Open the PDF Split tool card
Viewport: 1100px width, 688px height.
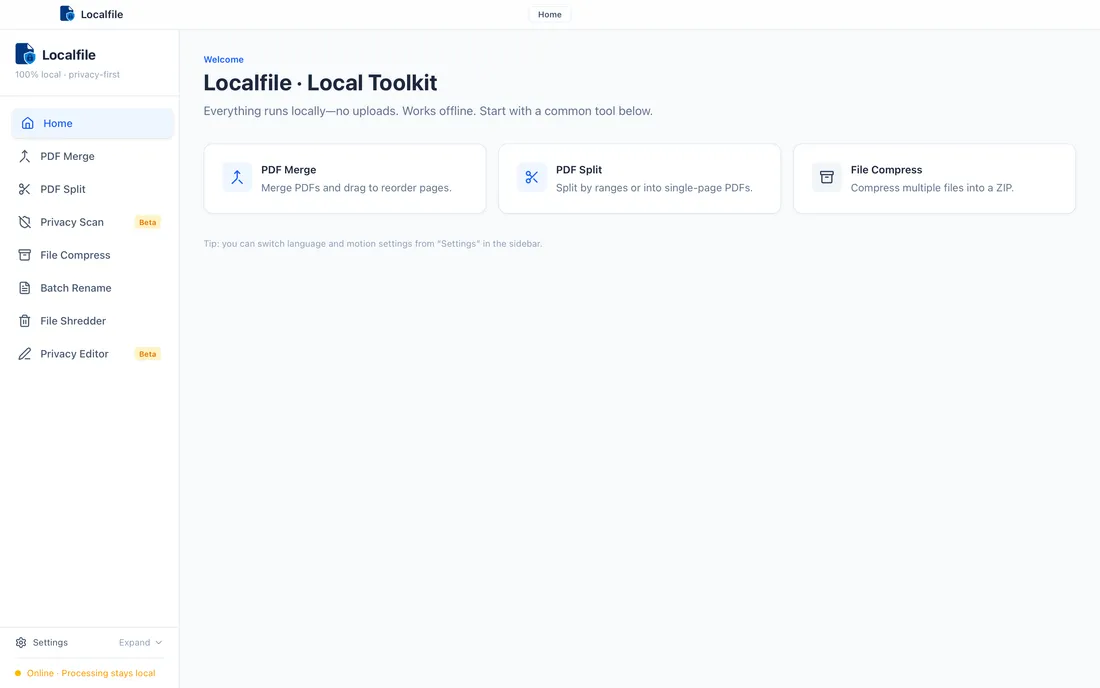tap(640, 178)
